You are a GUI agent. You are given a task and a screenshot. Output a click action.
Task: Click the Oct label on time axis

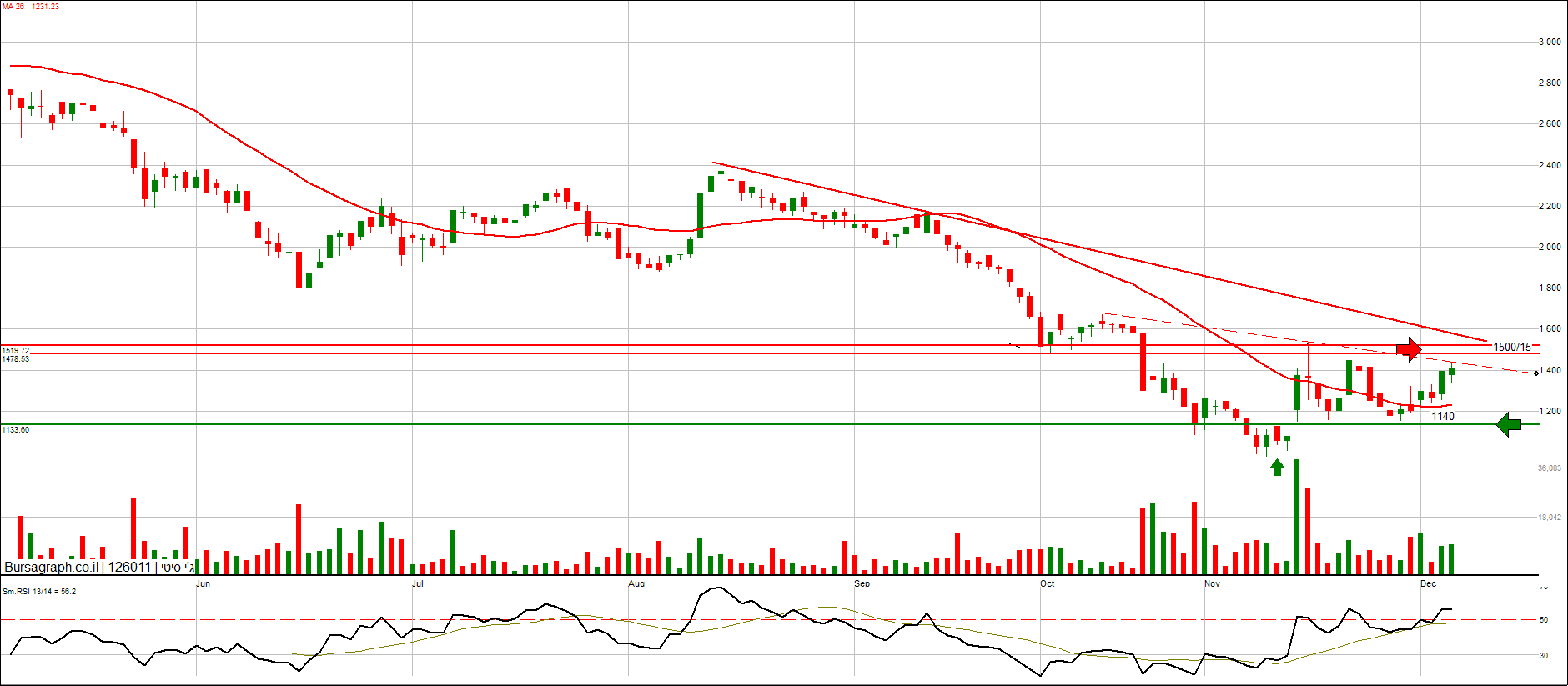pos(1047,583)
